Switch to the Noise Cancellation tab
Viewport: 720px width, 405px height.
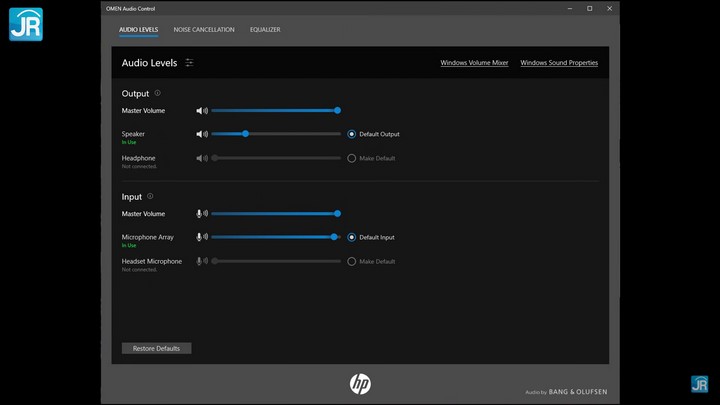204,30
